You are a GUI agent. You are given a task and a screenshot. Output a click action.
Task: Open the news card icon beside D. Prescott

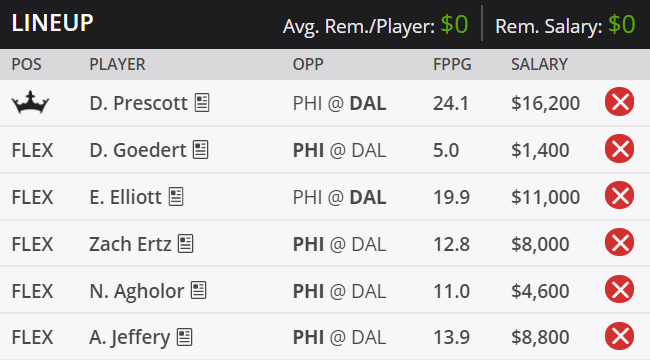(202, 102)
